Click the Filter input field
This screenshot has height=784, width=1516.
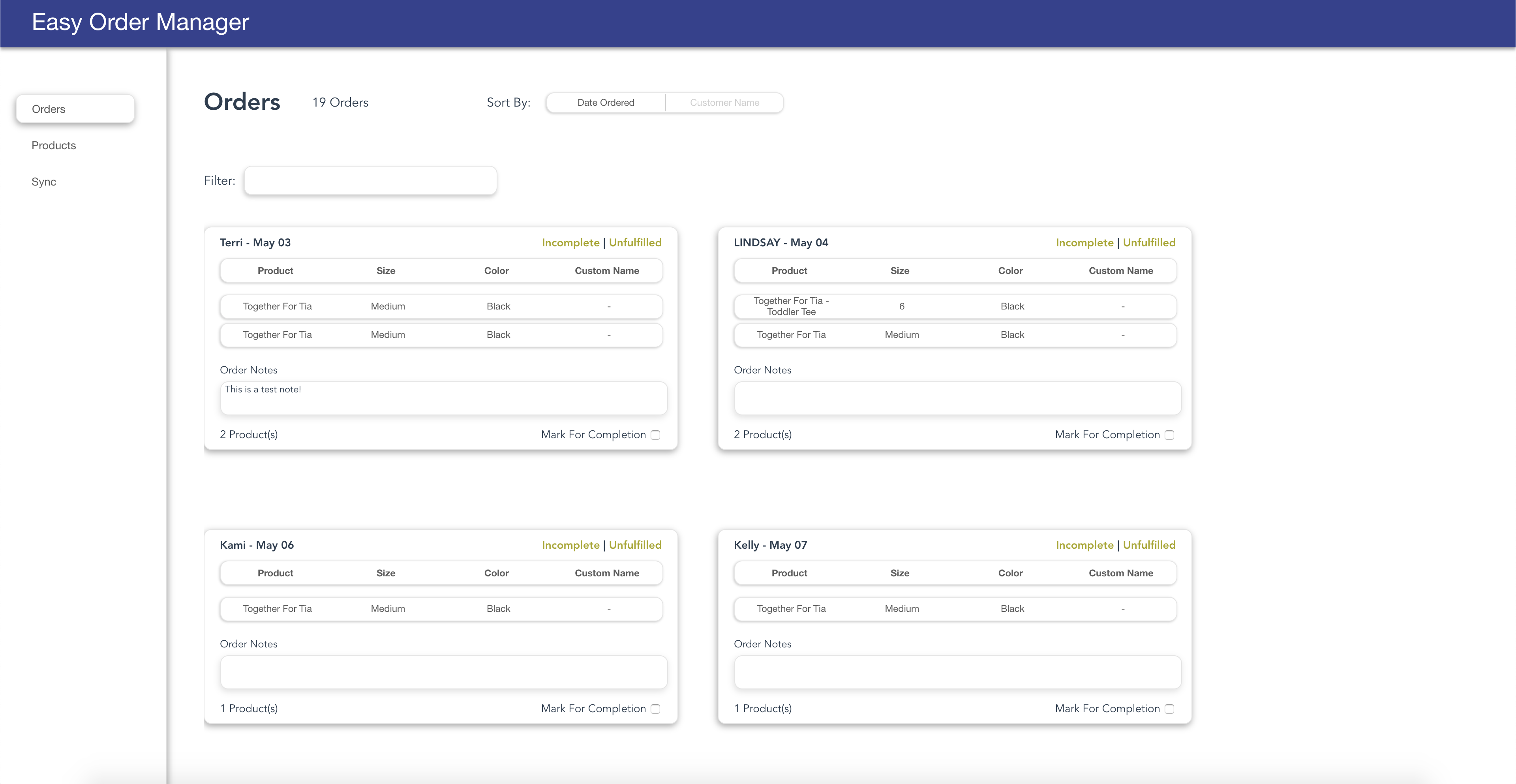pos(371,181)
